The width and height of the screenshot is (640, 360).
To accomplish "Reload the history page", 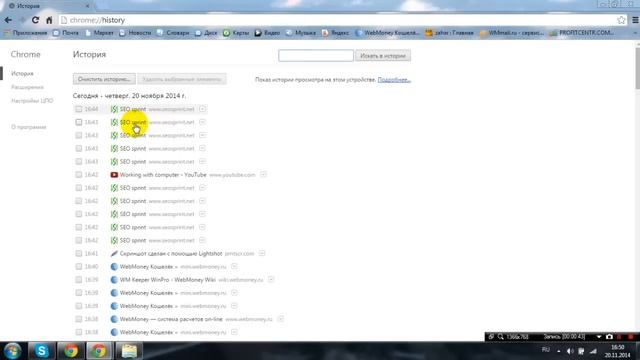I will point(36,20).
